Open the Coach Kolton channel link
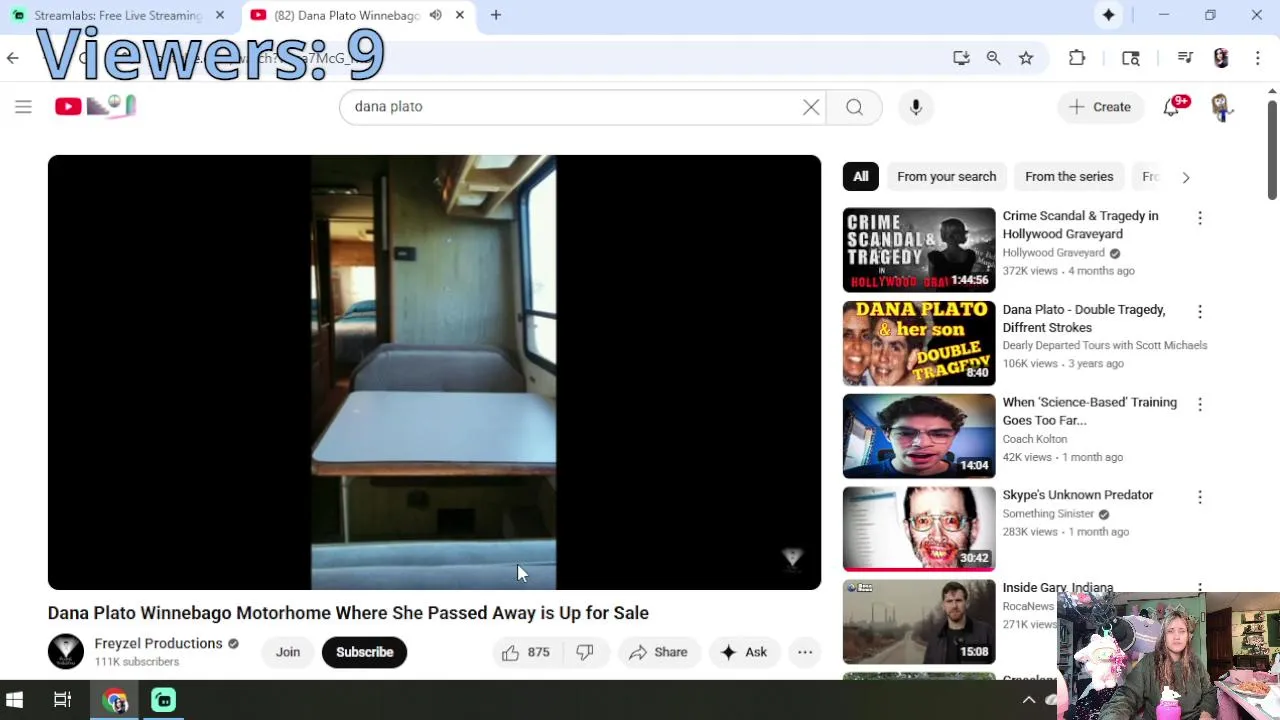 coord(1035,439)
